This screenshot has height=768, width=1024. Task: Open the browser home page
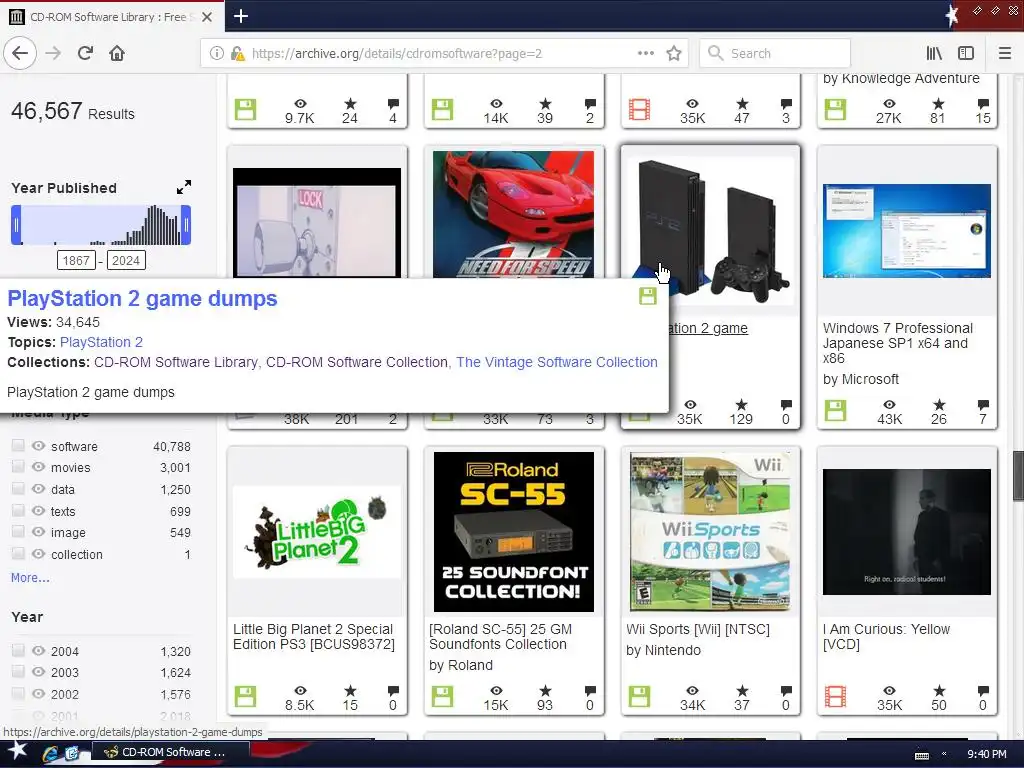[x=117, y=53]
